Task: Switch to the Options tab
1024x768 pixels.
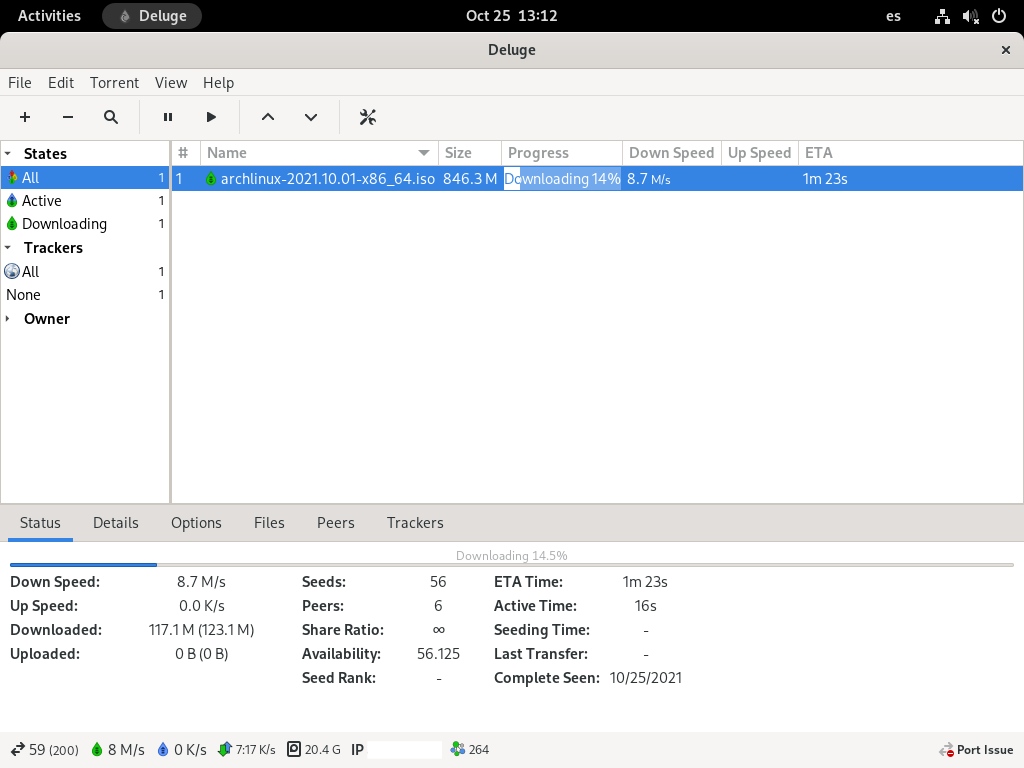Action: [x=196, y=522]
